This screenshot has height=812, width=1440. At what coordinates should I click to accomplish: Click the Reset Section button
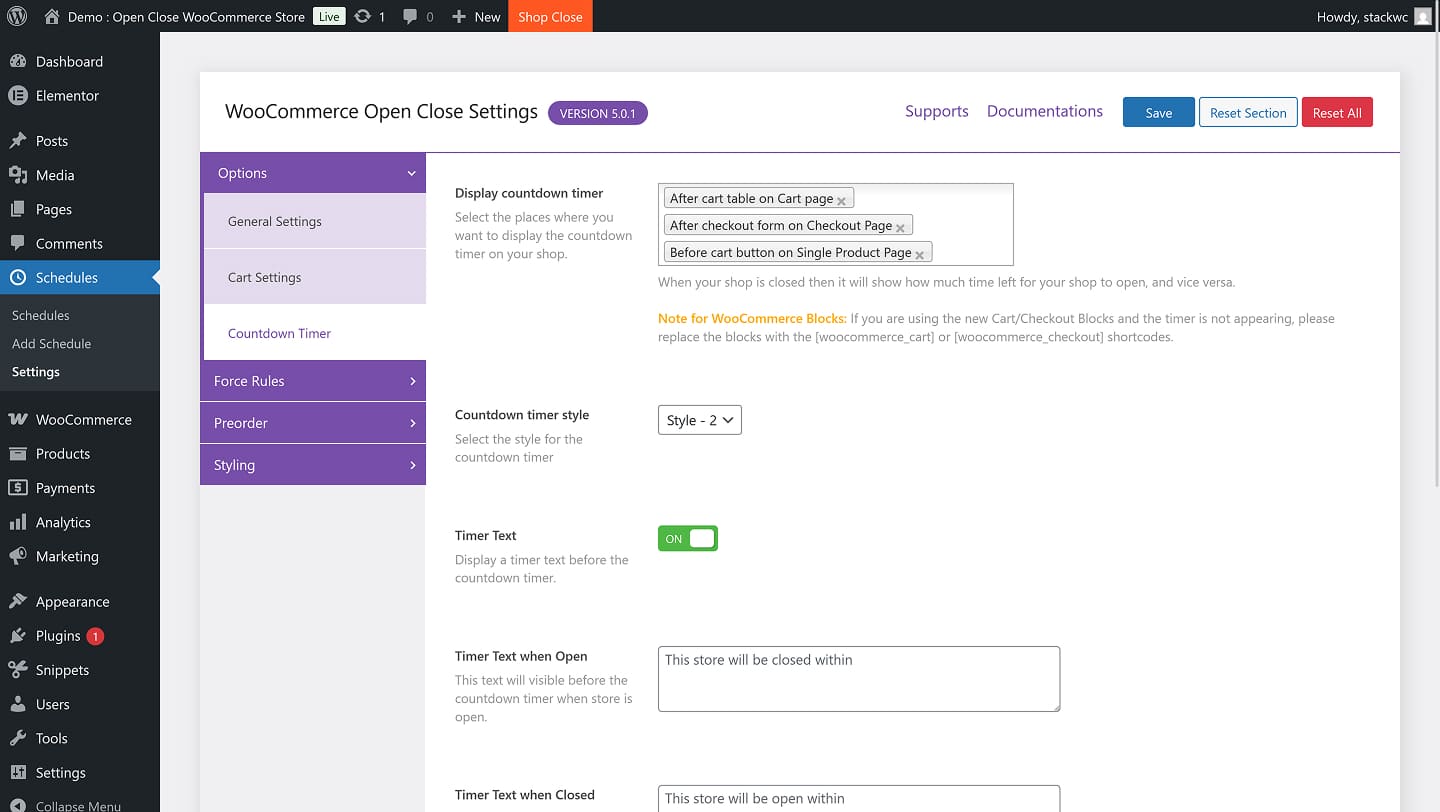pos(1248,112)
